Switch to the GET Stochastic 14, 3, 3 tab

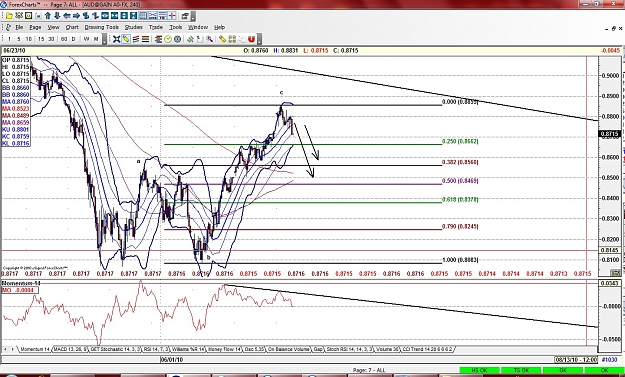coord(115,349)
